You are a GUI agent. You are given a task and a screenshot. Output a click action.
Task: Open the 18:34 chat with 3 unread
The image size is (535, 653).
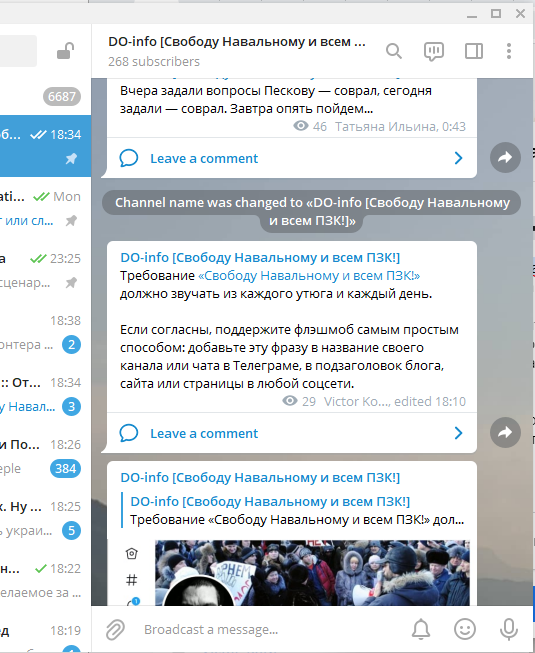coord(45,394)
